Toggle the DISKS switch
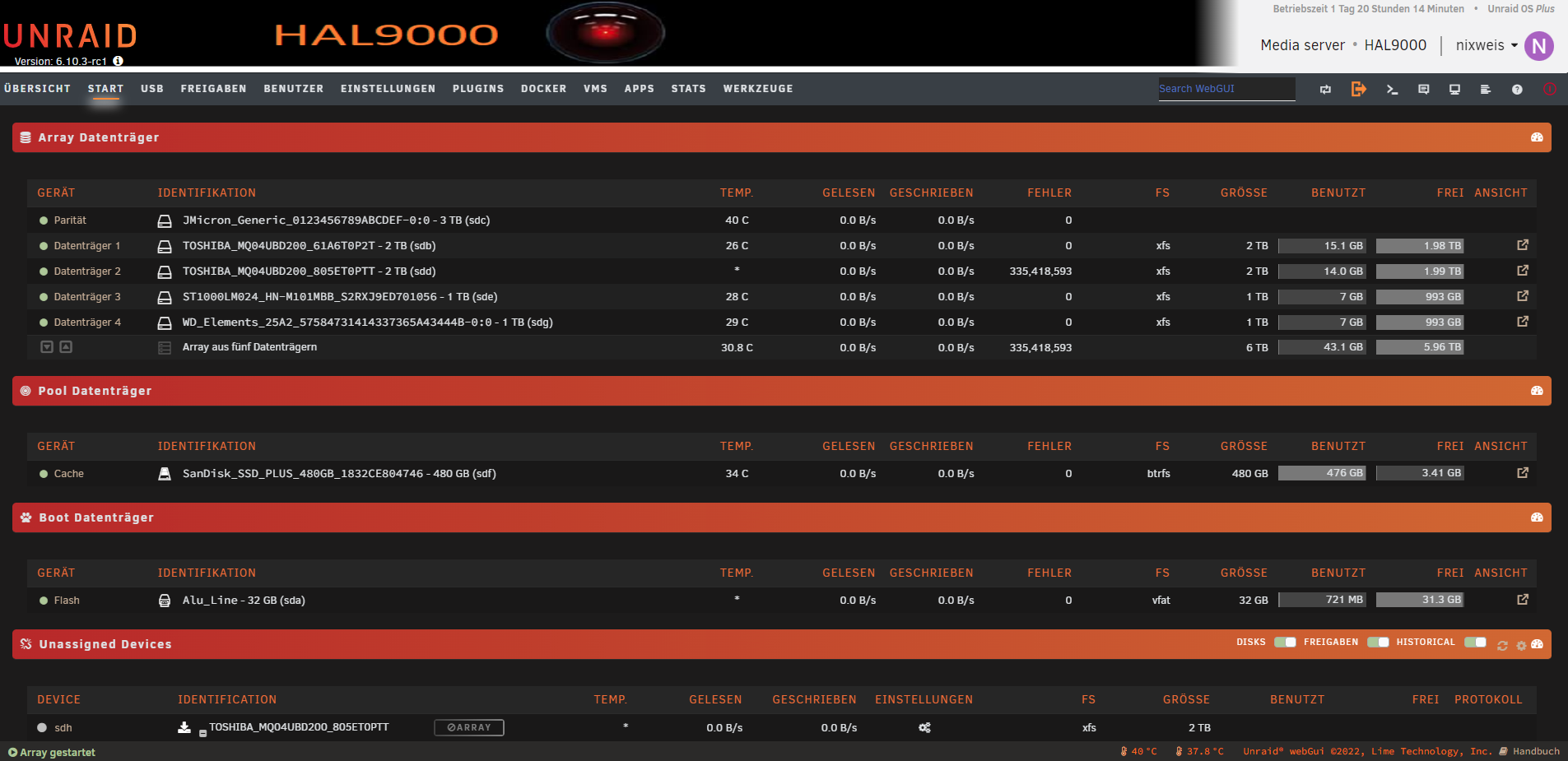 (x=1285, y=643)
